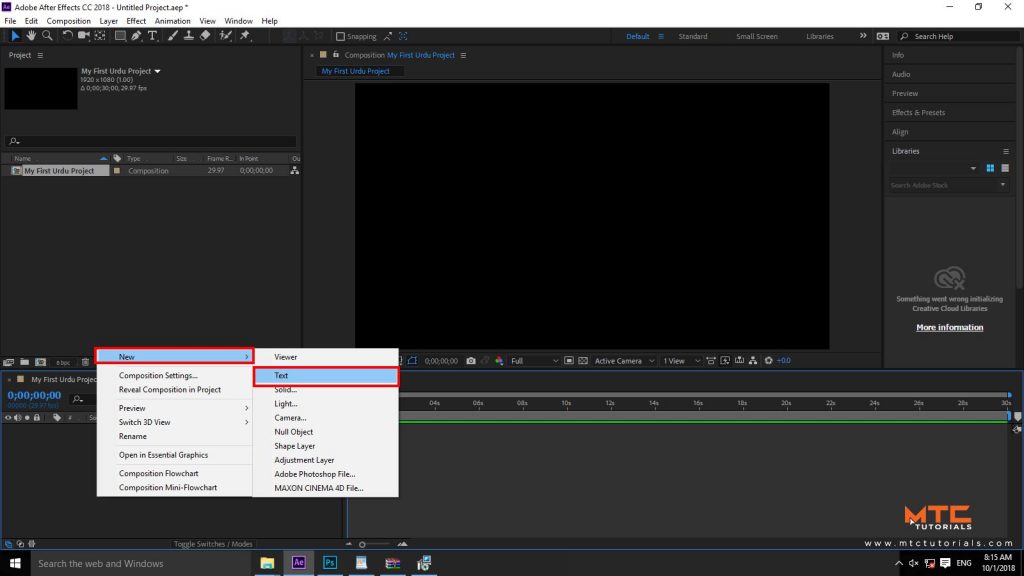Select the Pen tool
Viewport: 1024px width, 576px height.
tap(136, 36)
